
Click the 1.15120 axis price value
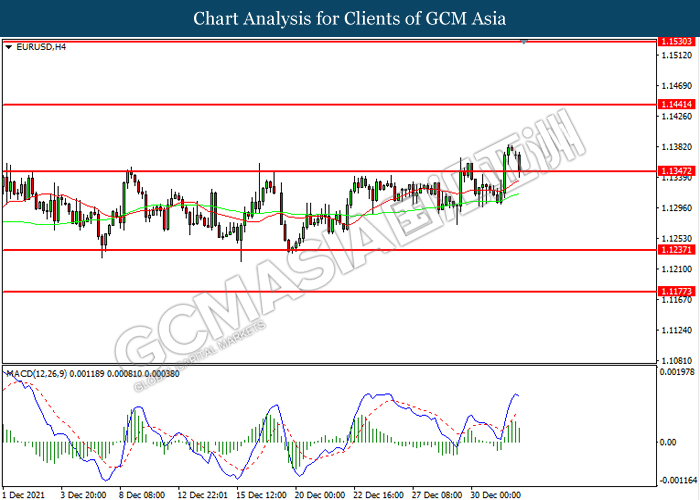(x=677, y=56)
